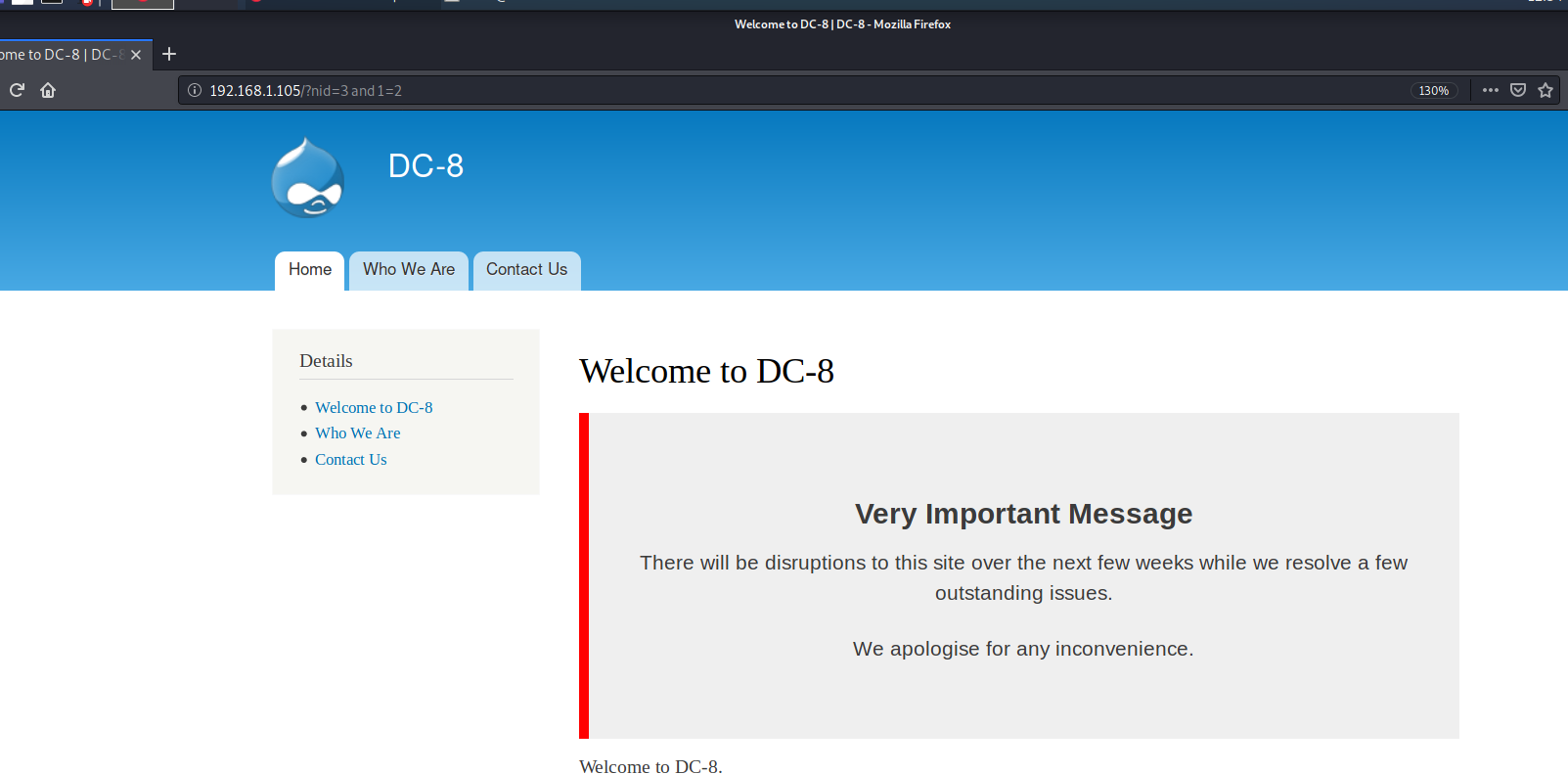Open the Contact Us navigation tab
Screen dimensions: 1568x774
[526, 270]
